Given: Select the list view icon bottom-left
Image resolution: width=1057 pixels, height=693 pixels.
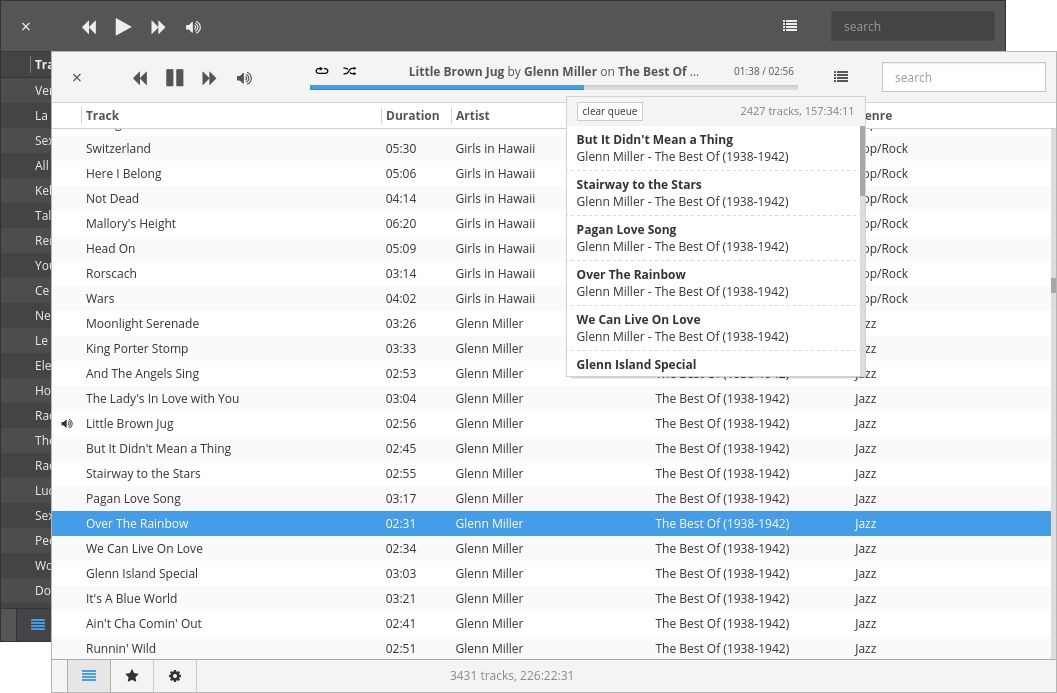Looking at the screenshot, I should click(88, 676).
